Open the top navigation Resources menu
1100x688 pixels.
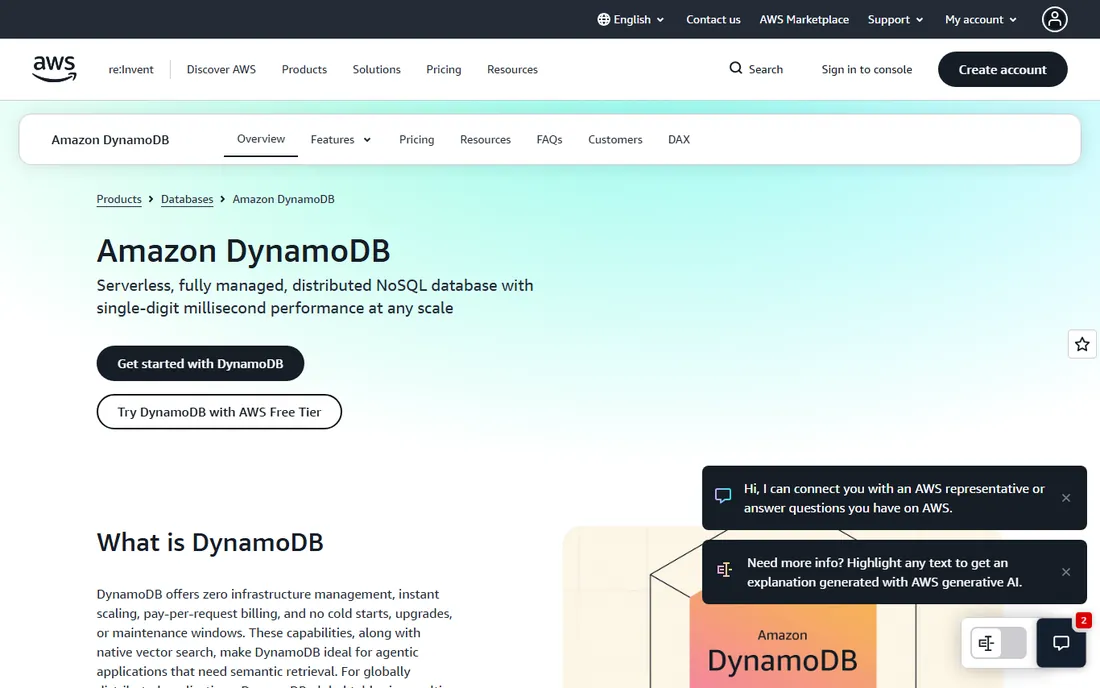pyautogui.click(x=512, y=69)
